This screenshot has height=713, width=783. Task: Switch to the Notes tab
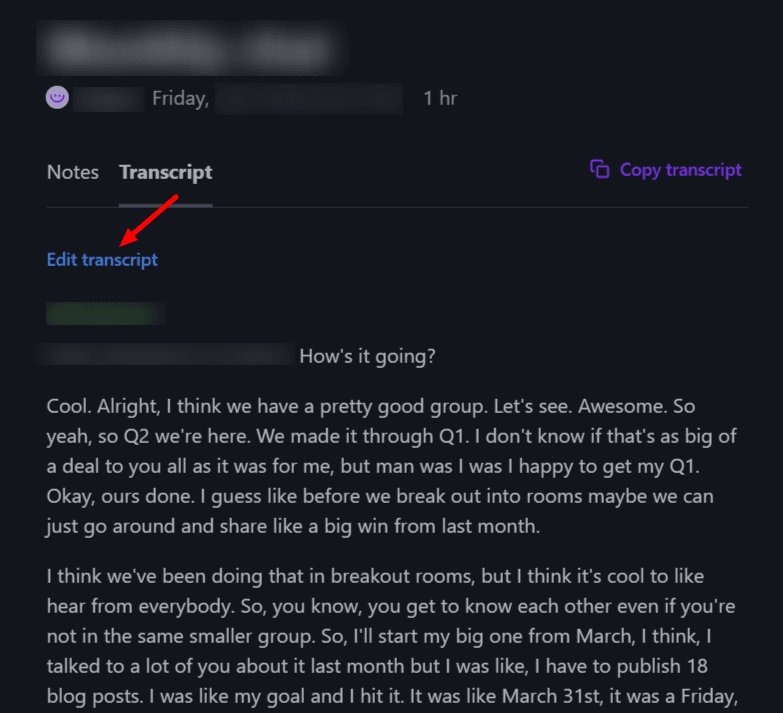72,172
